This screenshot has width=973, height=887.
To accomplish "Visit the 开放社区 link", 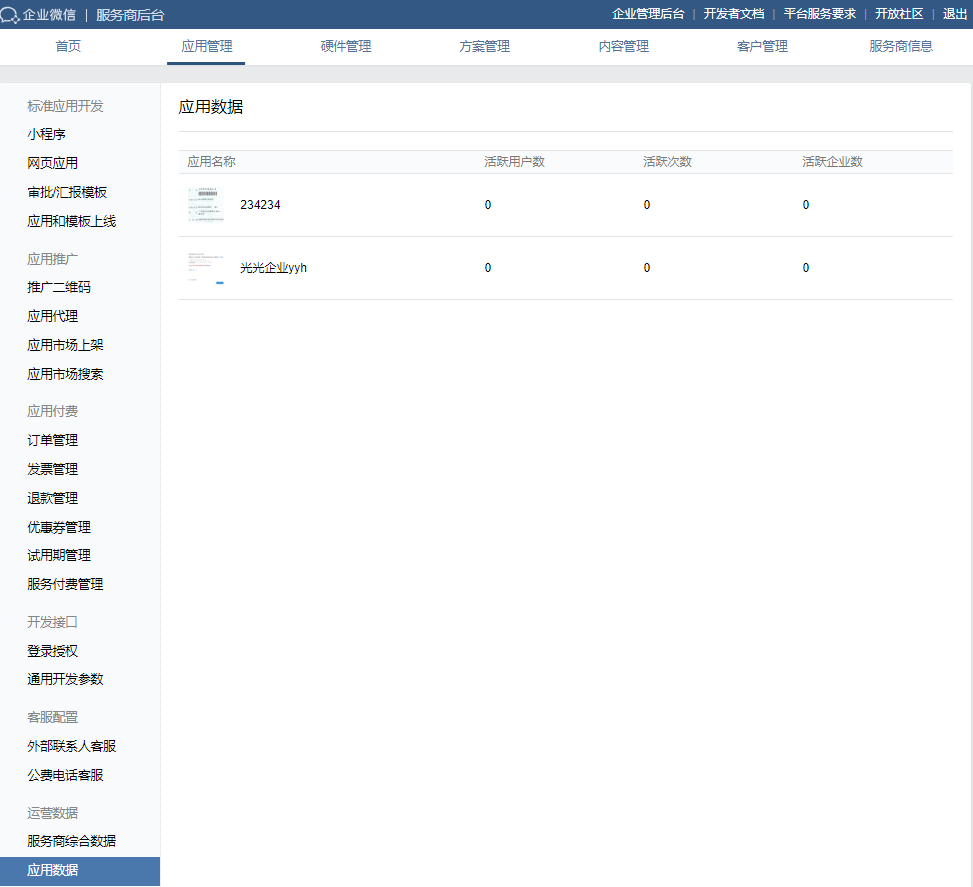I will click(x=899, y=14).
